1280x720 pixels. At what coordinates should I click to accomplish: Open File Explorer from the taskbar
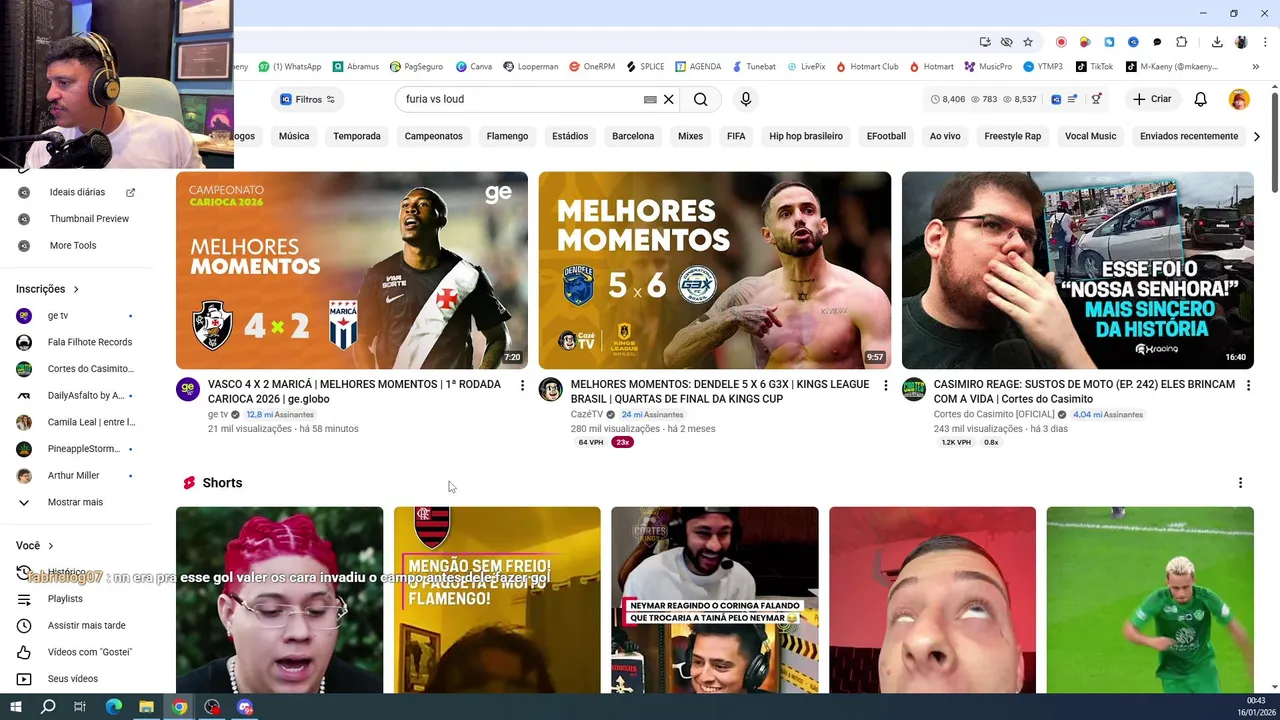click(x=146, y=707)
